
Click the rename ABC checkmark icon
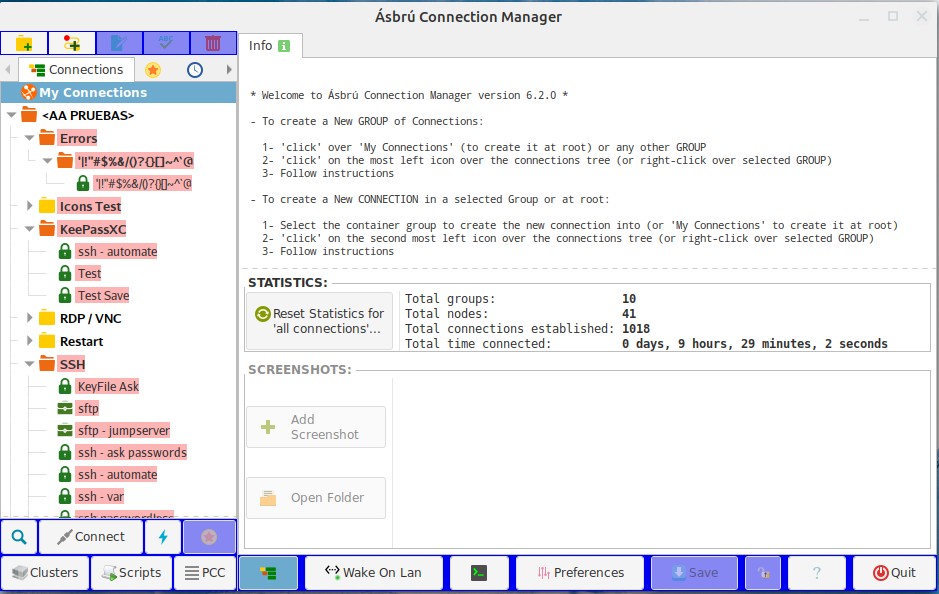pyautogui.click(x=166, y=43)
